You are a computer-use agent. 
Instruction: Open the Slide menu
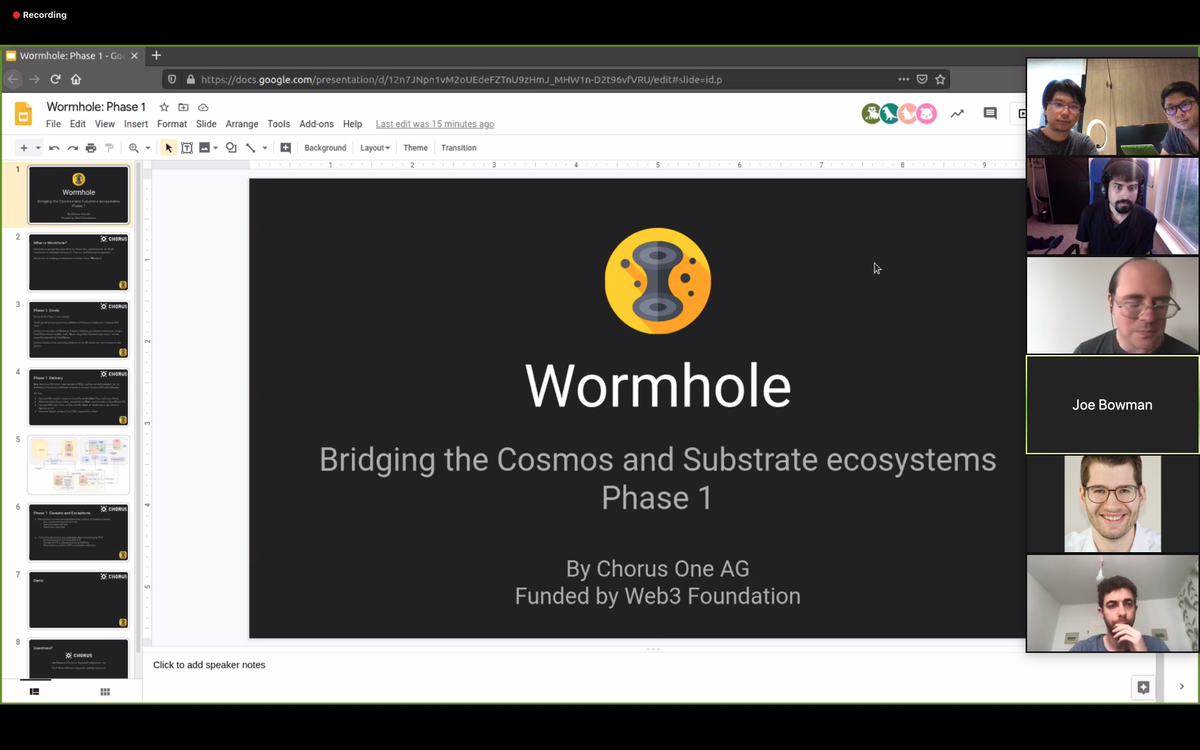point(206,124)
